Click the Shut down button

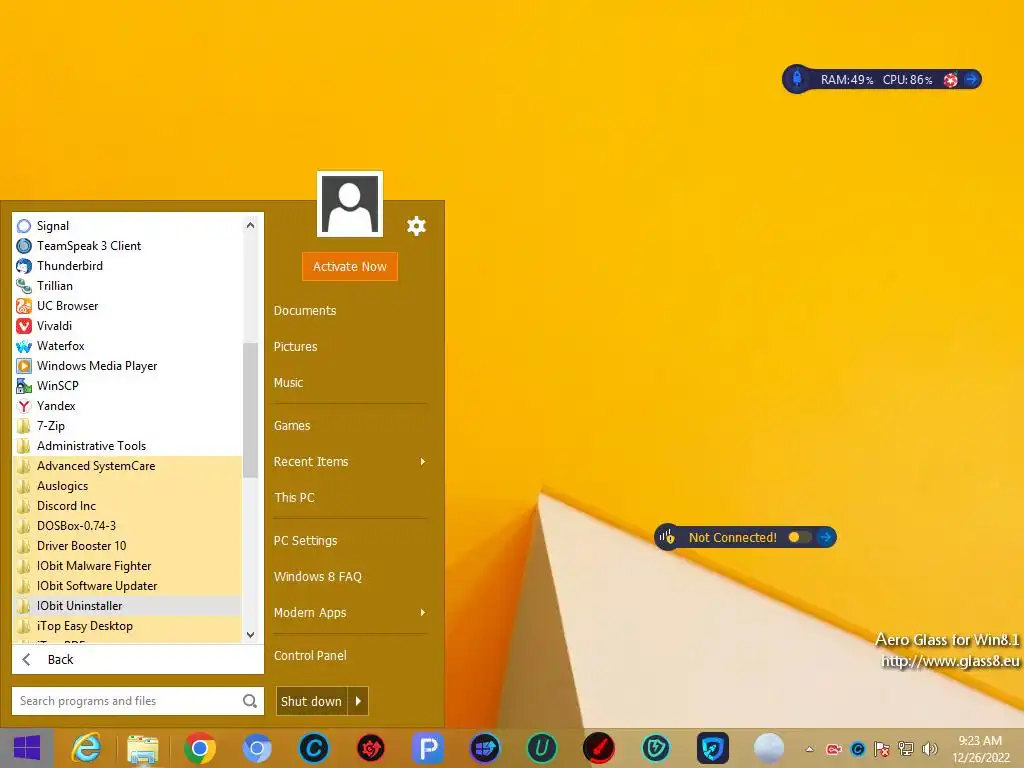tap(312, 701)
